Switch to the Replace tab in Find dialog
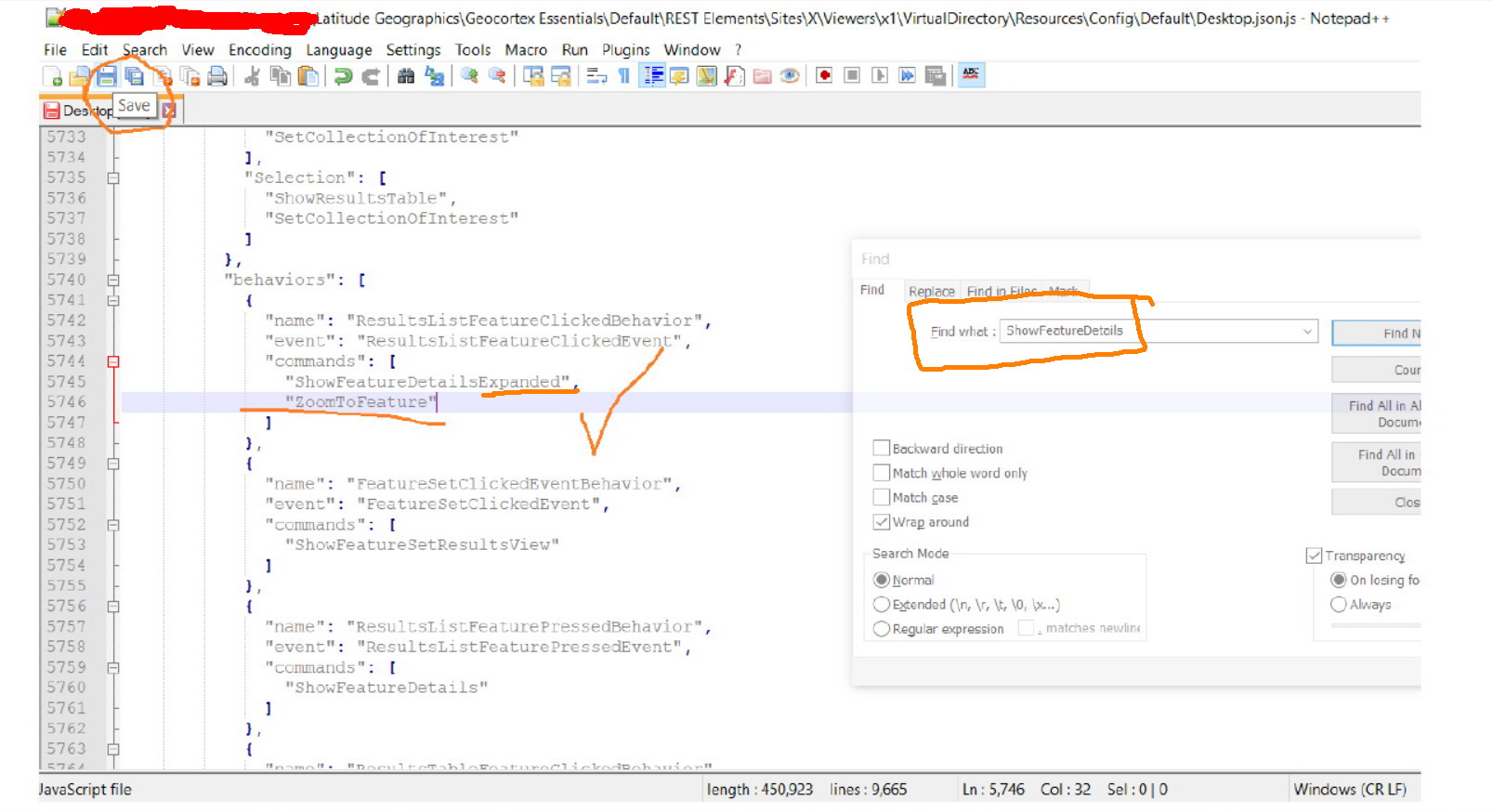The width and height of the screenshot is (1493, 812). (x=932, y=292)
